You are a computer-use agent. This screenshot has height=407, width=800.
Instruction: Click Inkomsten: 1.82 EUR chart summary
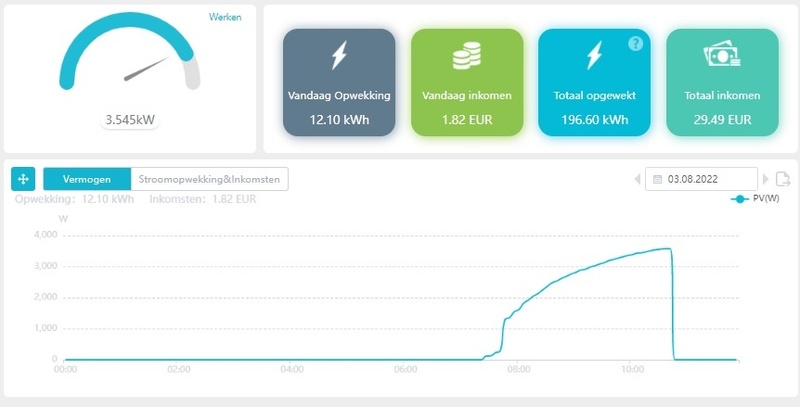pos(203,199)
